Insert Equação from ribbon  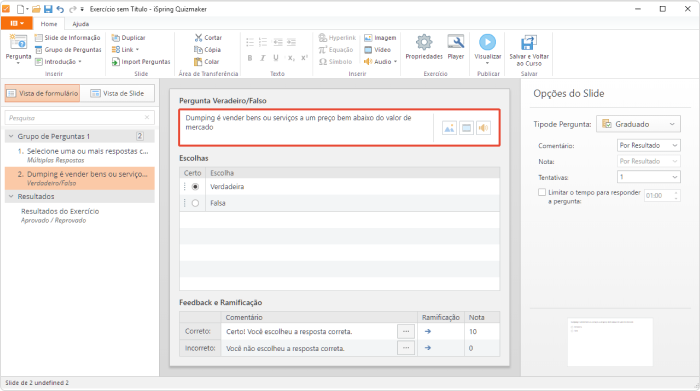pyautogui.click(x=336, y=50)
